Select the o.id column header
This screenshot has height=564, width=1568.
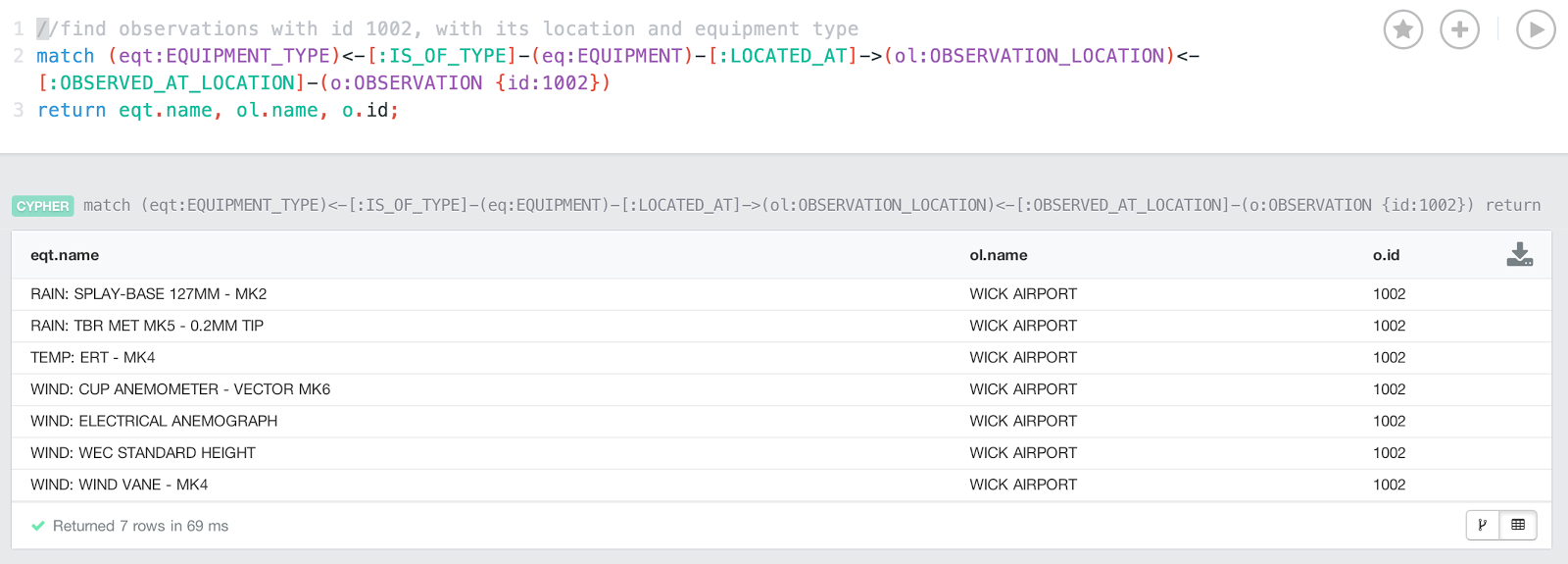click(x=1386, y=255)
